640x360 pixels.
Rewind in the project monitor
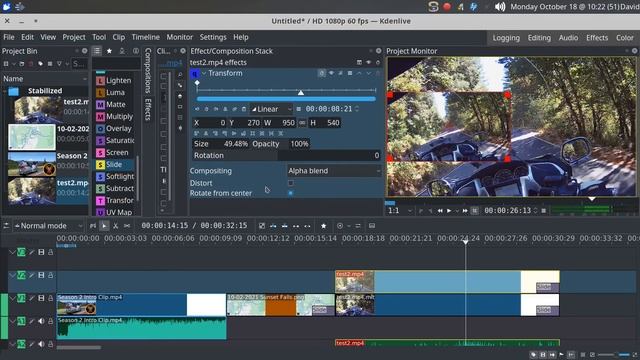(x=440, y=211)
